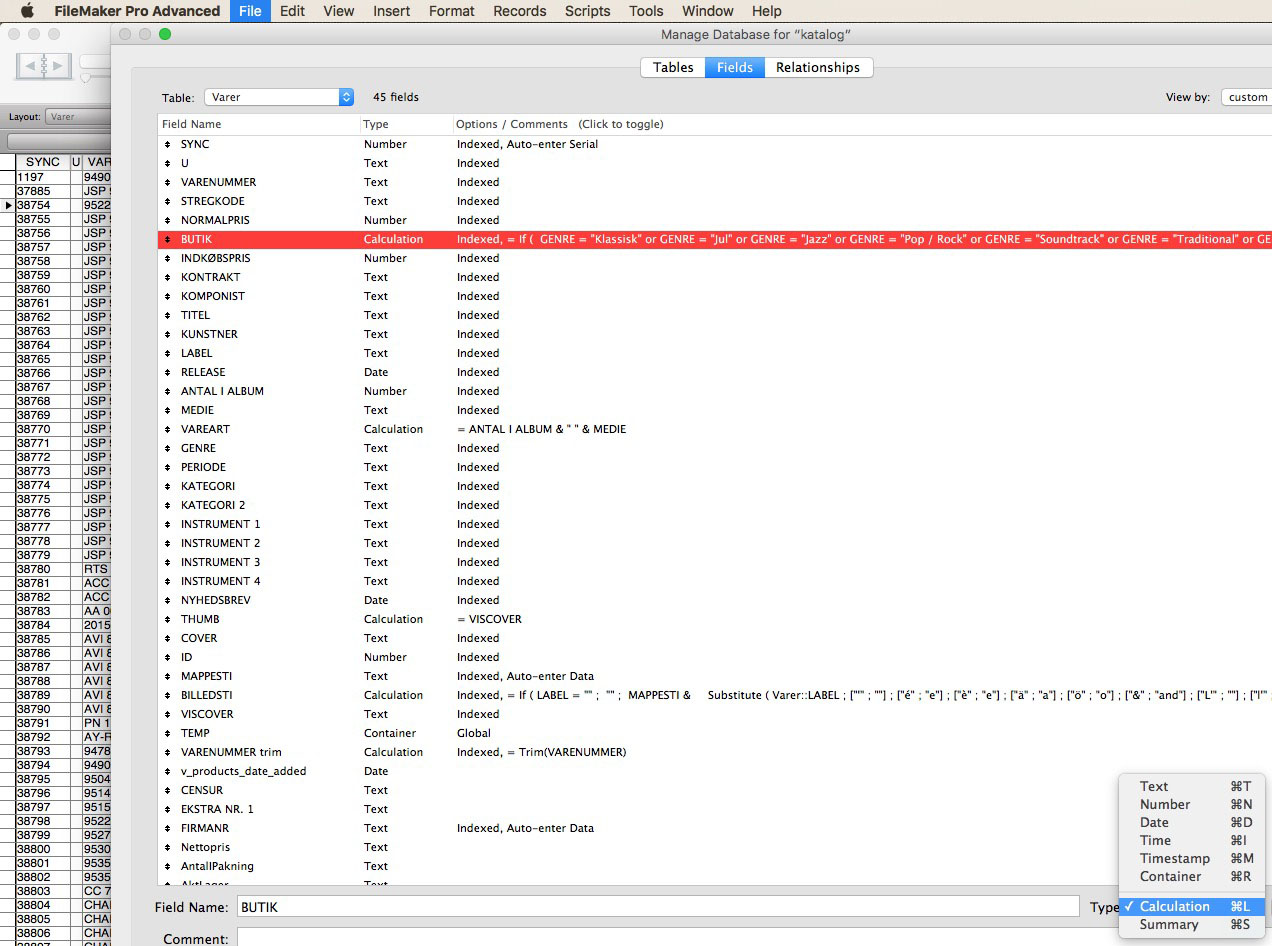Click the reorder handle of STREGKODE field
This screenshot has height=946, width=1272.
(x=168, y=201)
